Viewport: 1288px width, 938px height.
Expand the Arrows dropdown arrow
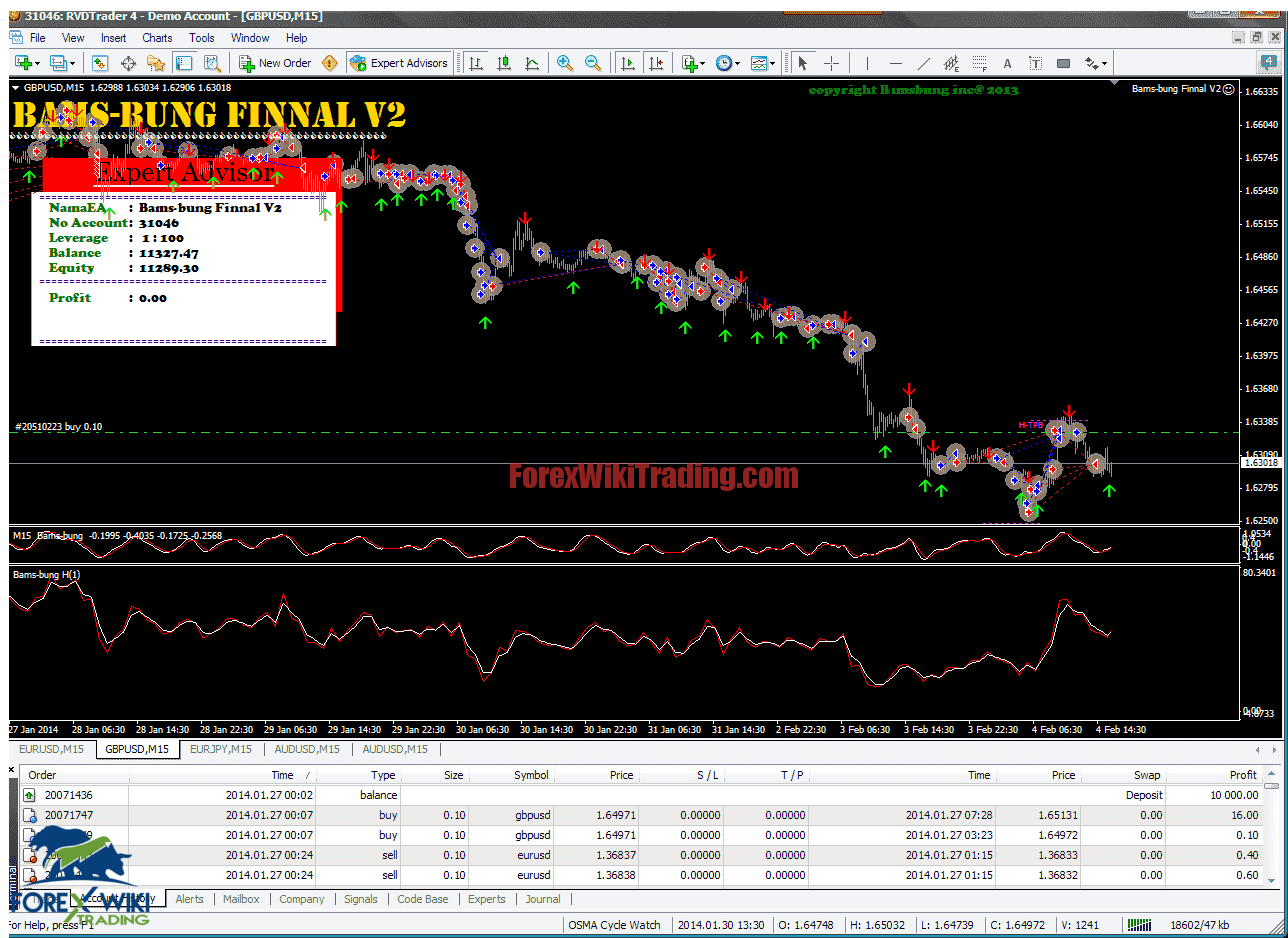1104,63
